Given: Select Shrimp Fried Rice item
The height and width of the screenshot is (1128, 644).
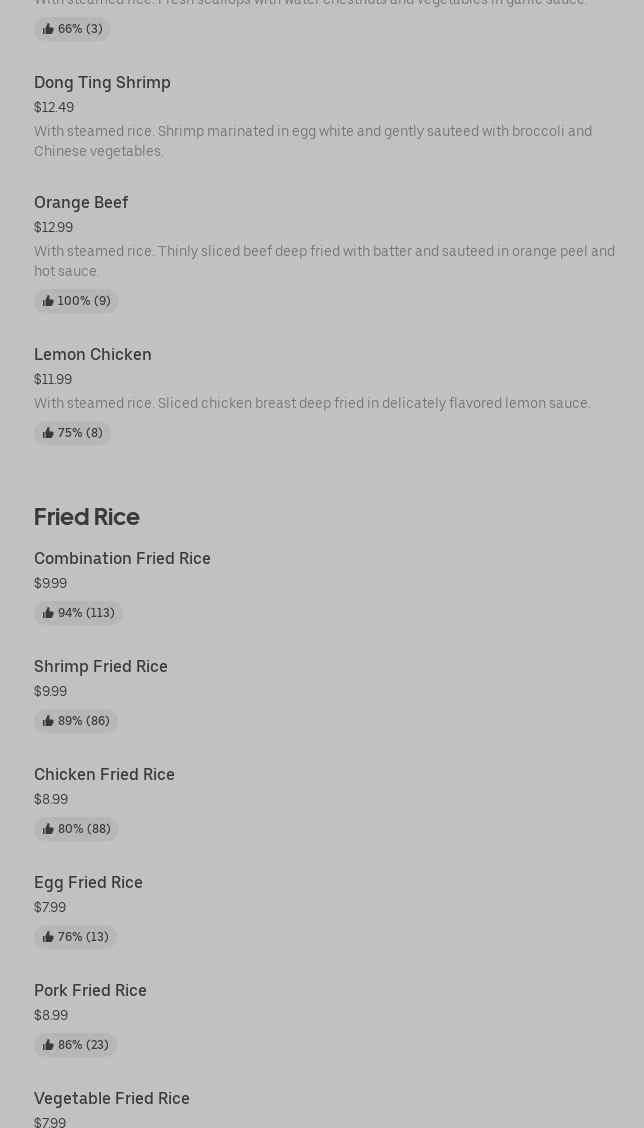Looking at the screenshot, I should click(x=101, y=667).
